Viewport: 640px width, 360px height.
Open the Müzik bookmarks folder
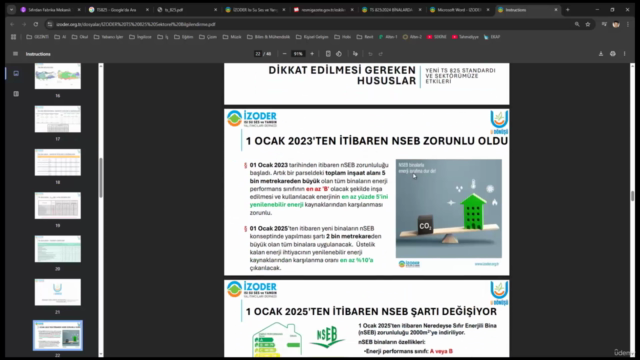(232, 37)
